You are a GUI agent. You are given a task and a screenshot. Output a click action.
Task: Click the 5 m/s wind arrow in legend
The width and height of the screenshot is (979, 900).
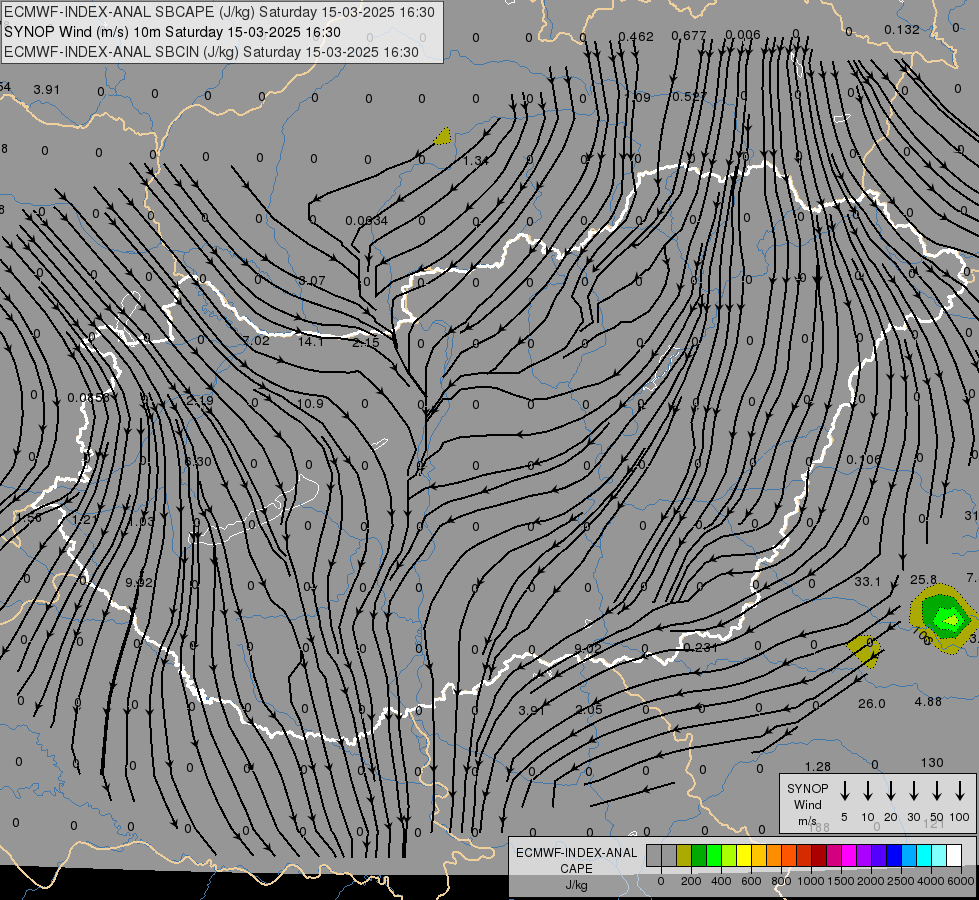(845, 791)
